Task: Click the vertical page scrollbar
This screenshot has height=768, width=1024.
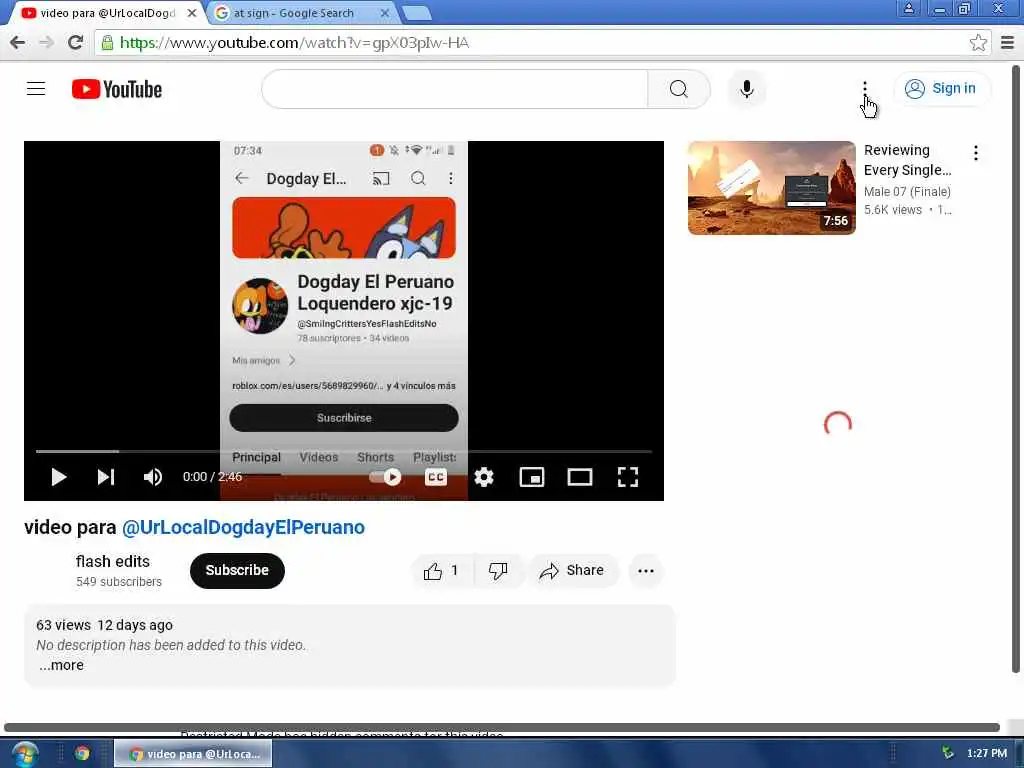Action: coord(1016,369)
